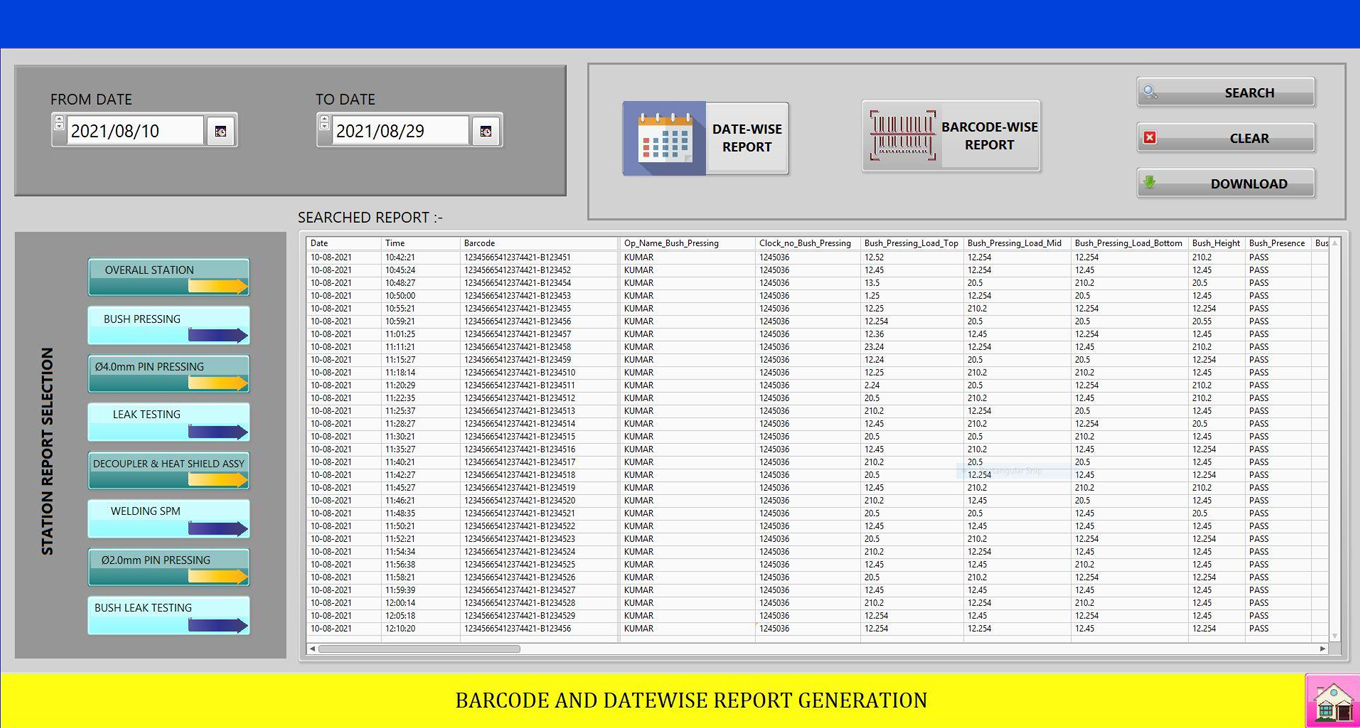Select Ø2.0mm PIN PRESSING station

[x=168, y=567]
